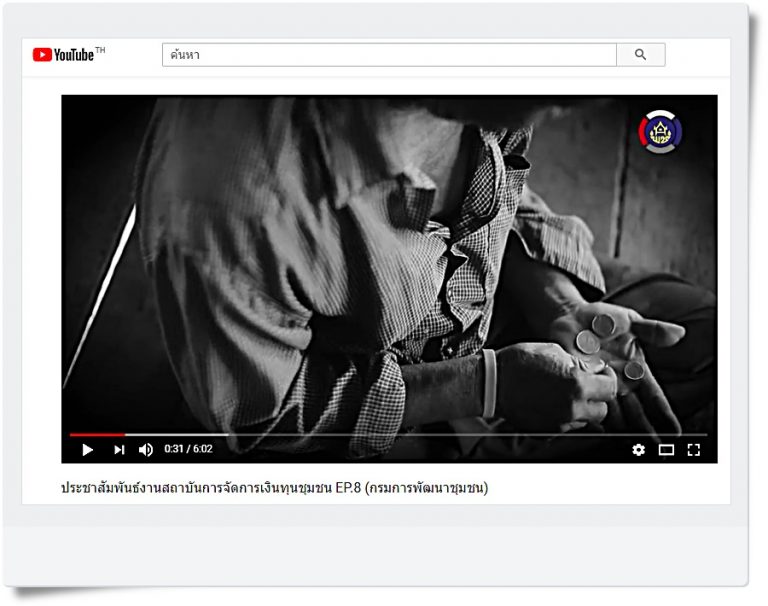Screen dimensions: 768x606
Task: Skip to the next video
Action: pos(119,450)
